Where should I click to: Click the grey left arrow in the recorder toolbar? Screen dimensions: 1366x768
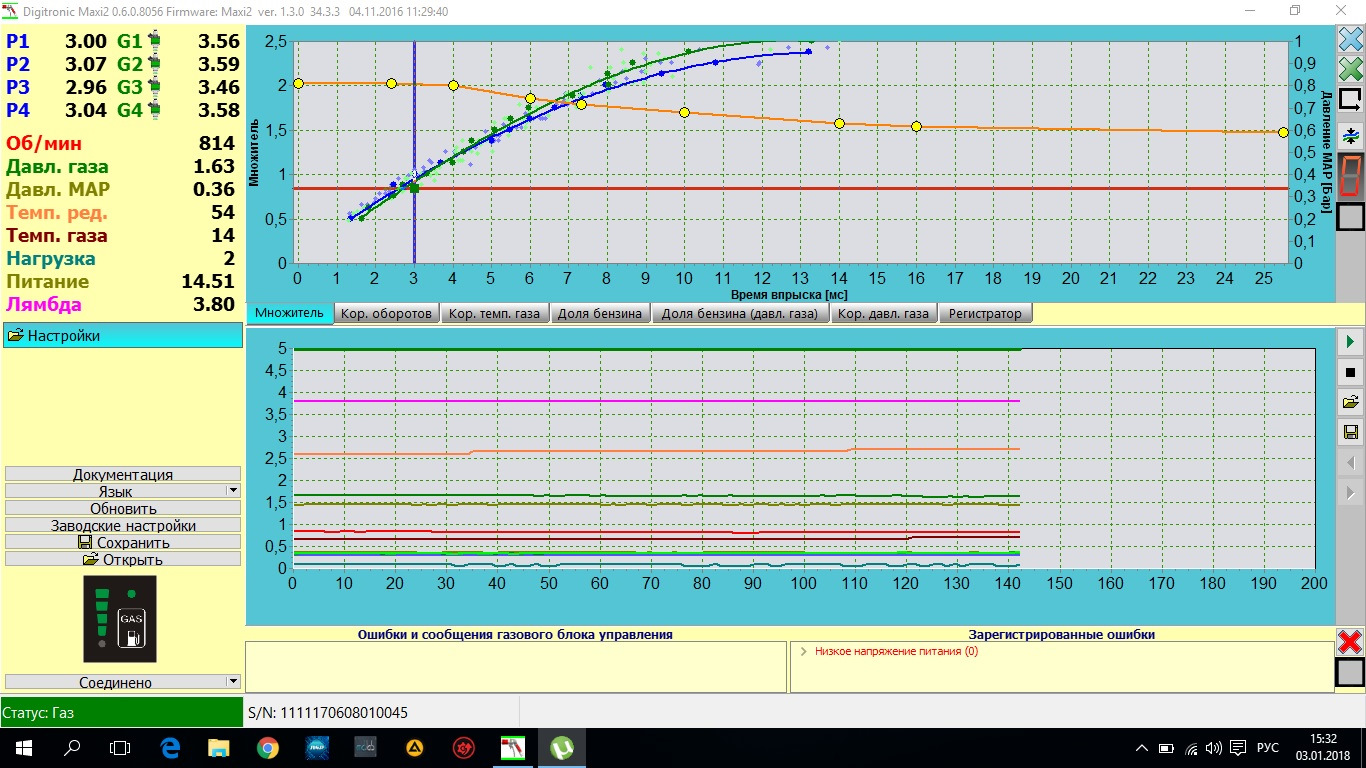[x=1350, y=463]
